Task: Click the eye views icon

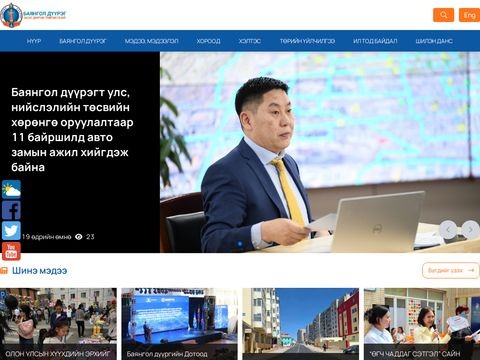Action: tap(79, 237)
